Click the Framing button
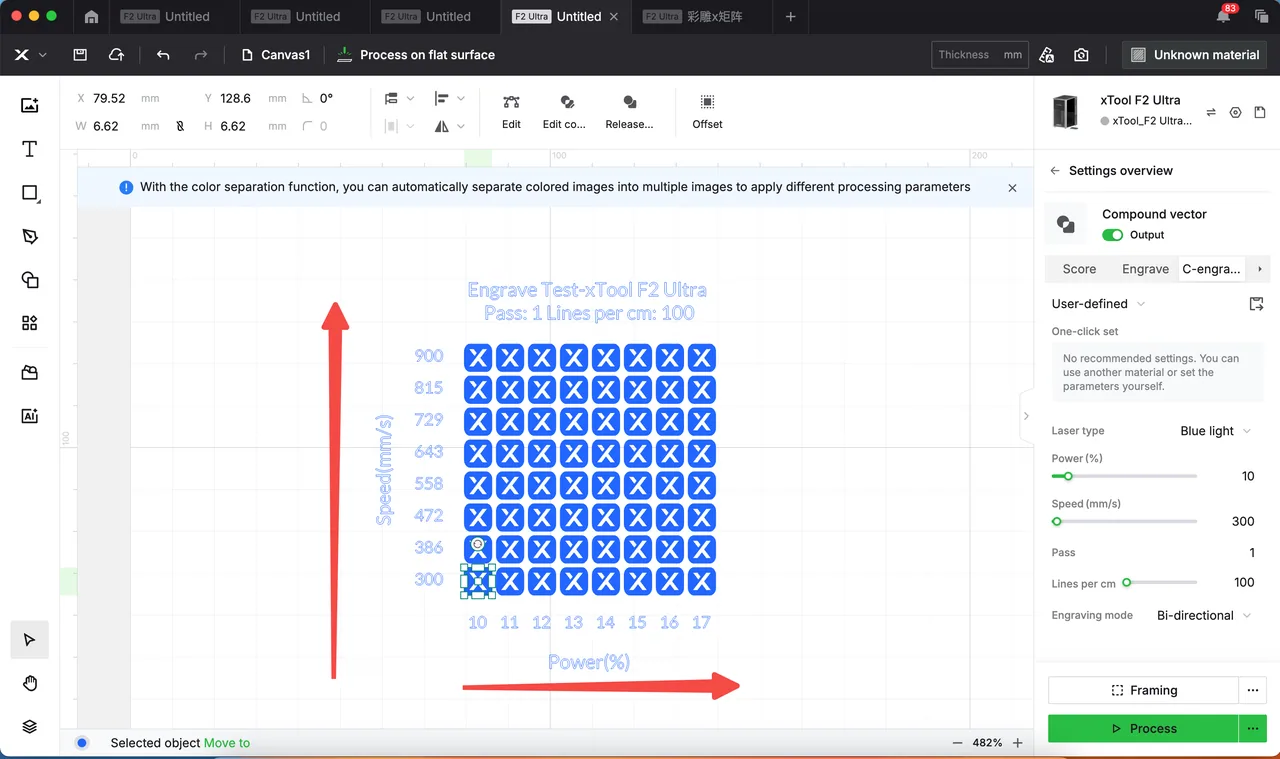The image size is (1280, 759). (1143, 690)
